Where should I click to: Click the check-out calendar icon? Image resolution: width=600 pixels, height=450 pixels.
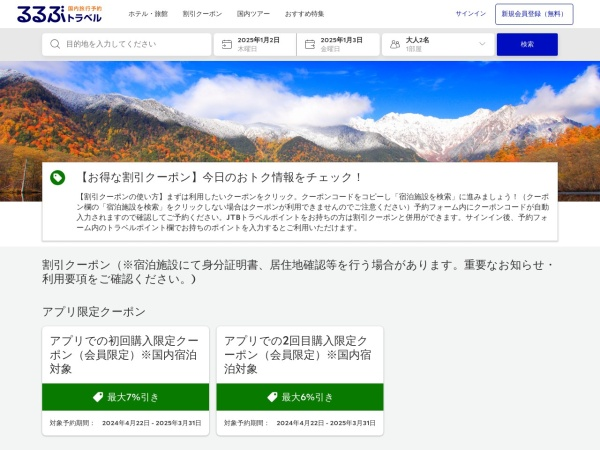click(310, 44)
